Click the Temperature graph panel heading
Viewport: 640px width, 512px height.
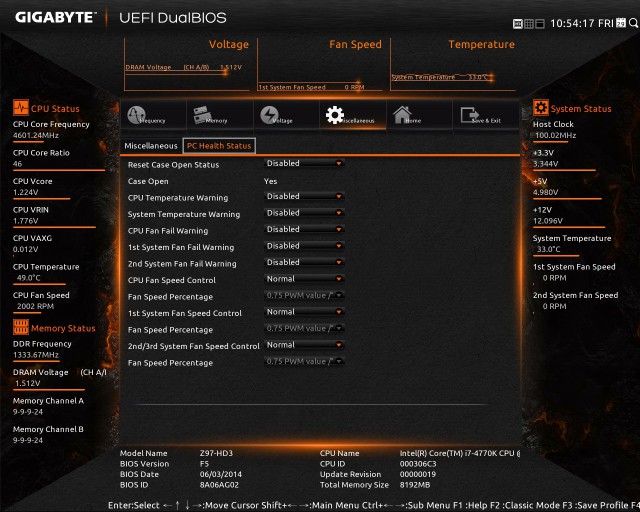(481, 44)
